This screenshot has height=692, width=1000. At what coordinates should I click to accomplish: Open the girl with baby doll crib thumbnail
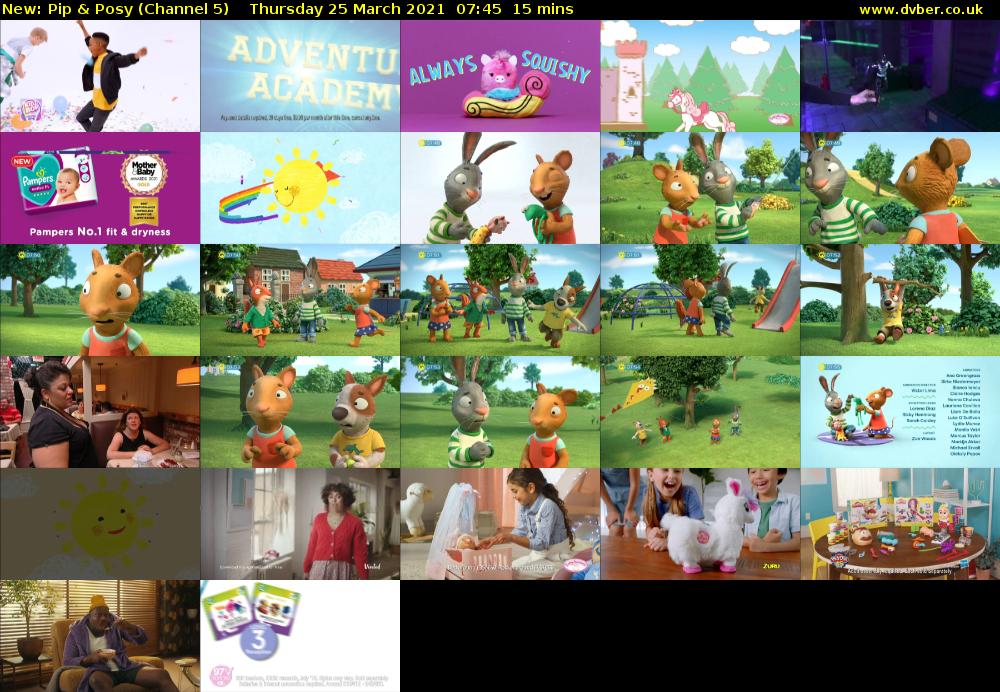coord(500,524)
